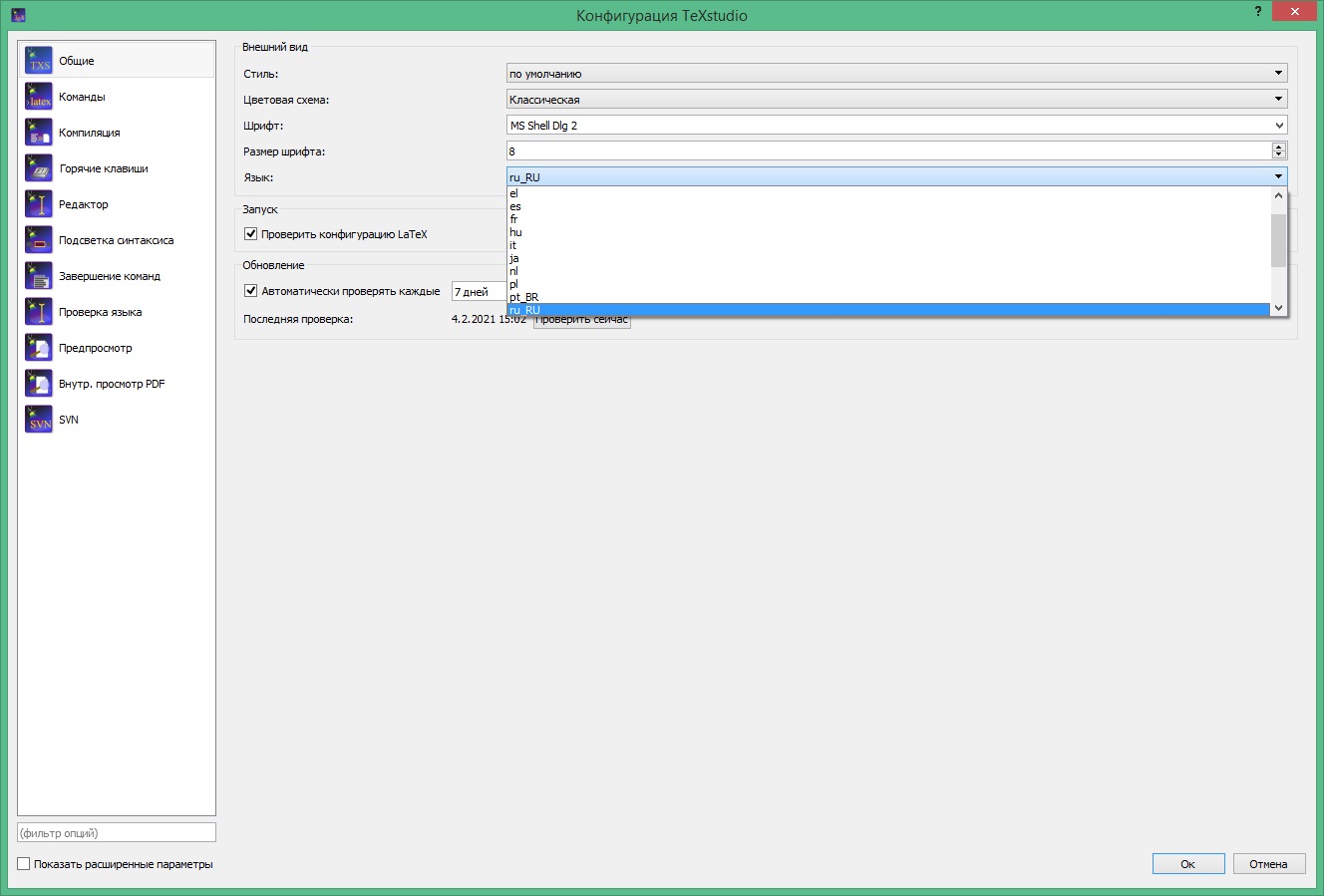The width and height of the screenshot is (1324, 896).
Task: Select pt_BR in the language list
Action: click(888, 297)
